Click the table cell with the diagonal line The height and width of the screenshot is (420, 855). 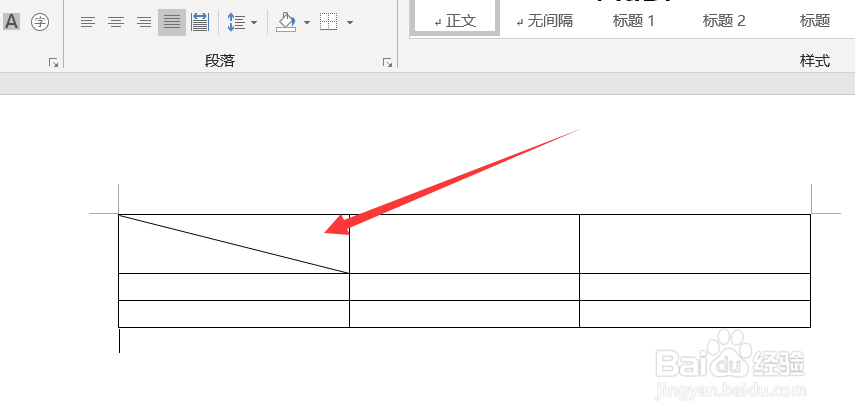[x=234, y=244]
